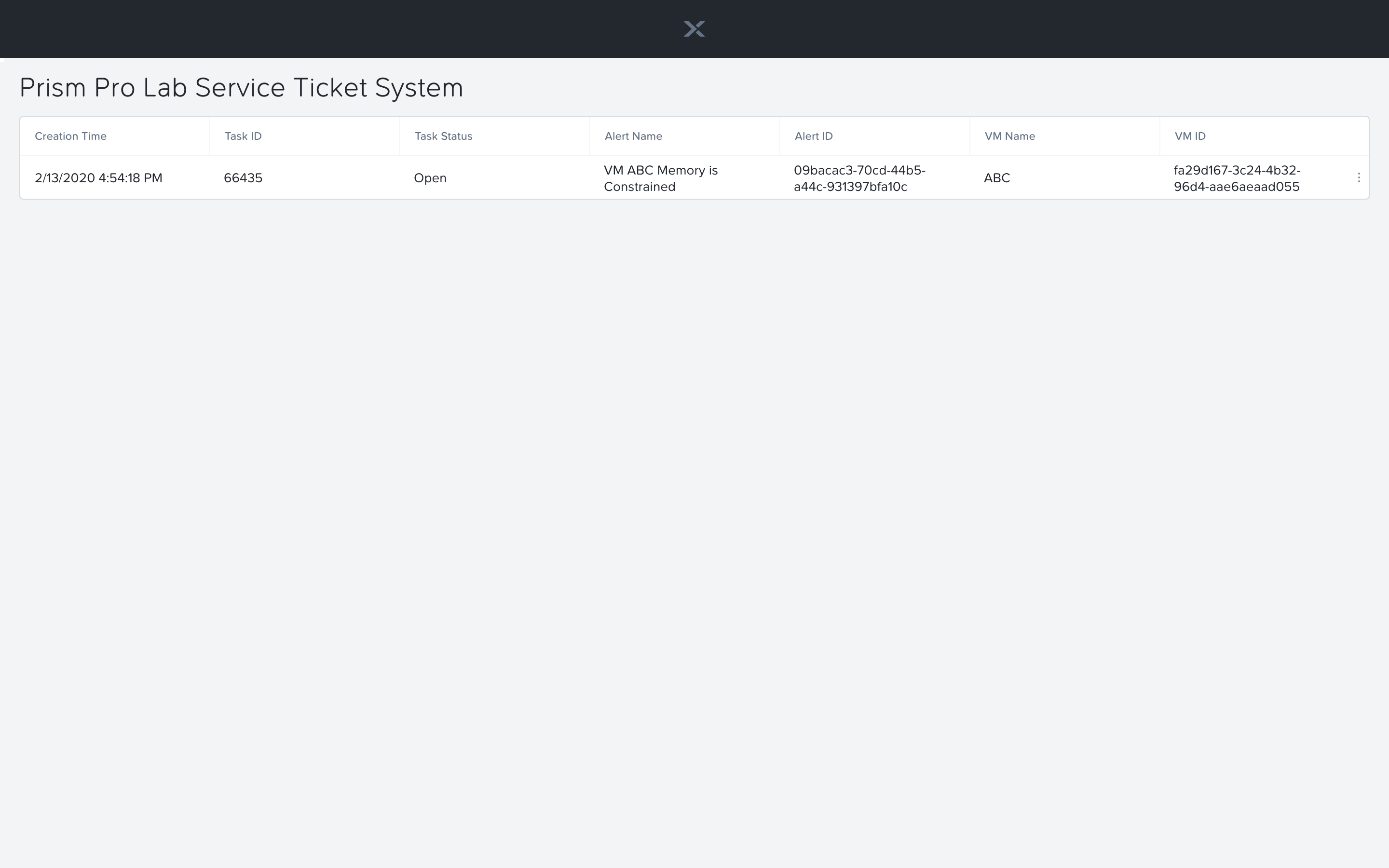Click the Nutanix X logo in header

click(x=694, y=29)
